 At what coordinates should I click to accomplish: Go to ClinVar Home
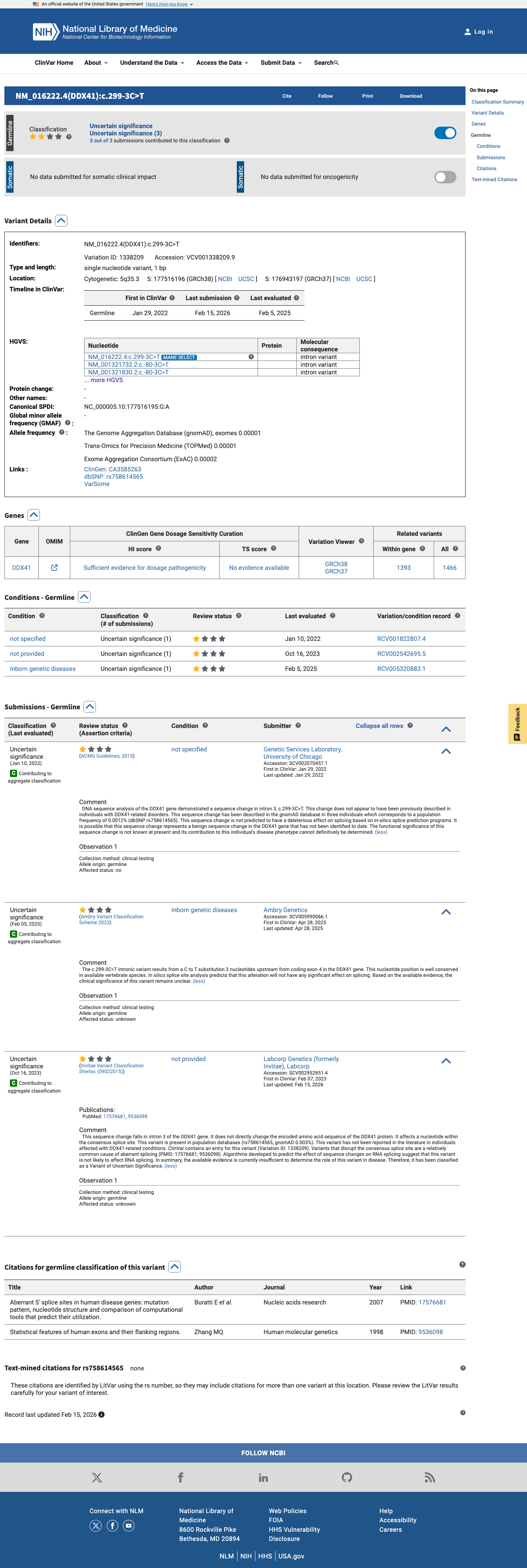(x=54, y=63)
